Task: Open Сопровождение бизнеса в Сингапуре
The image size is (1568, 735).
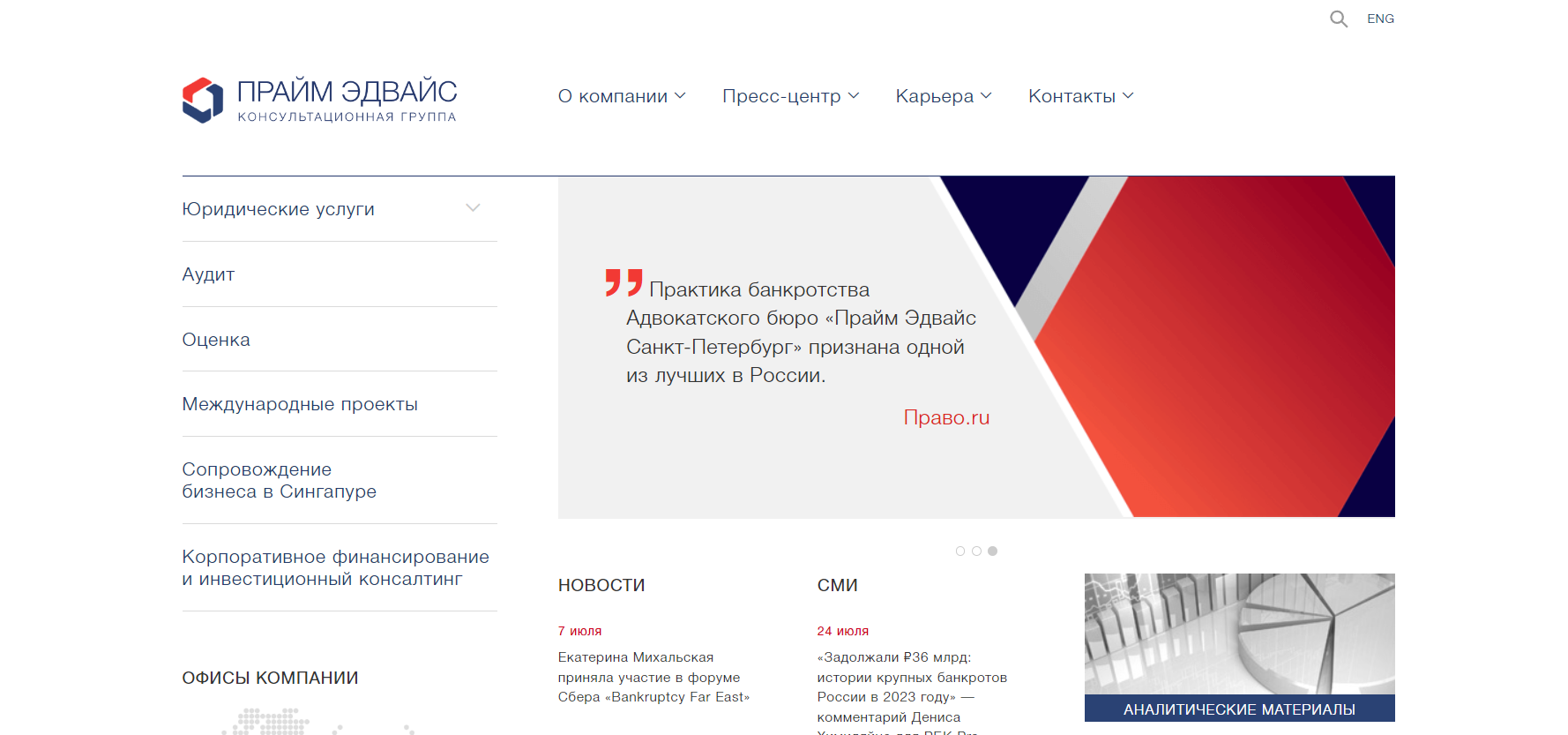Action: 280,480
